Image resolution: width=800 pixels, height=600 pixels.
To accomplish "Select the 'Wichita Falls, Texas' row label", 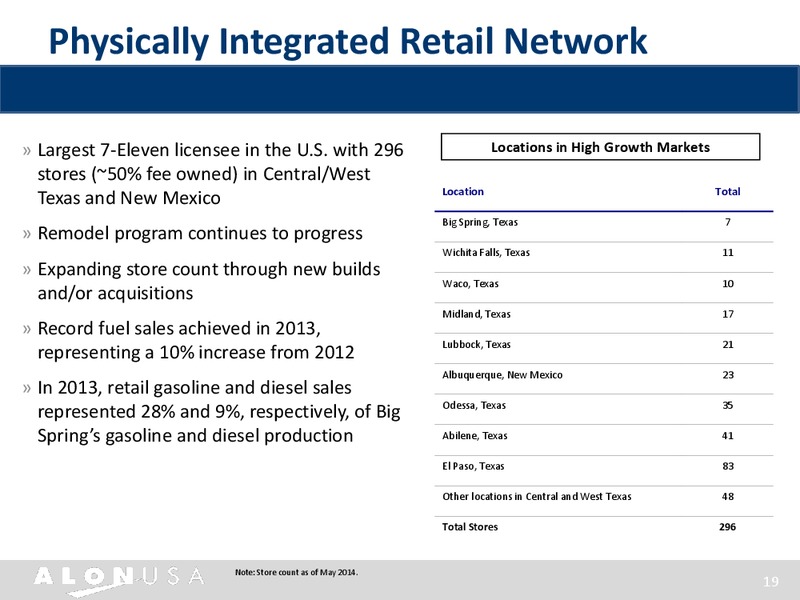I will point(486,253).
